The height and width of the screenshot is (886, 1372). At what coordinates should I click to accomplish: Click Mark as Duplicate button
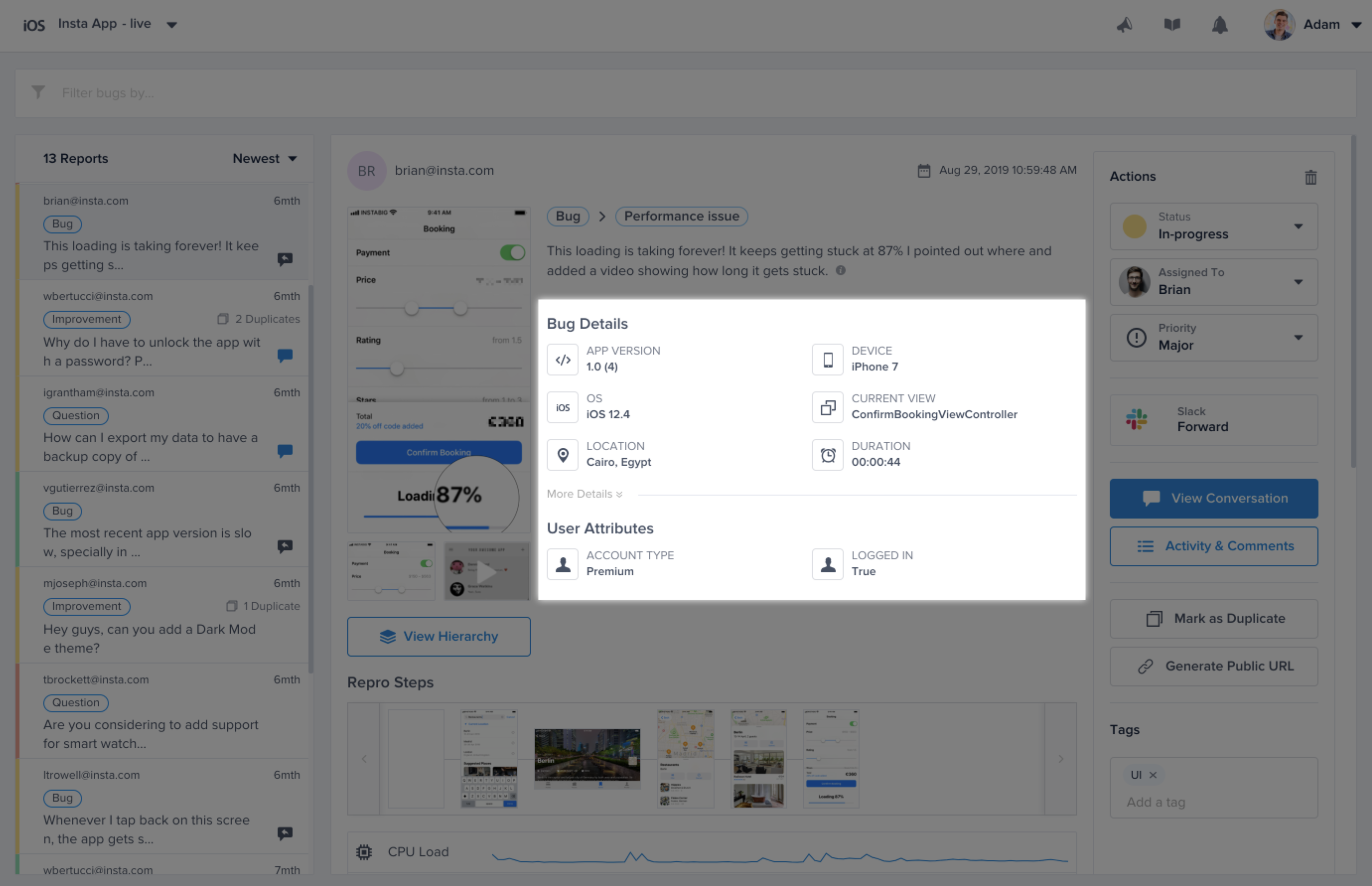tap(1213, 618)
